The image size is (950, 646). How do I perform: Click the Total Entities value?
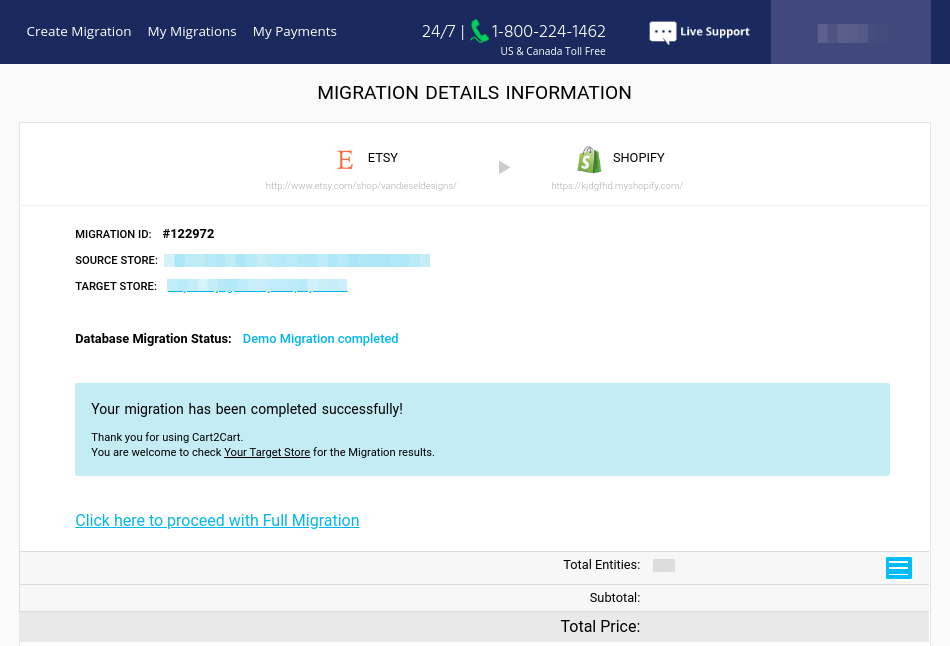click(x=664, y=565)
